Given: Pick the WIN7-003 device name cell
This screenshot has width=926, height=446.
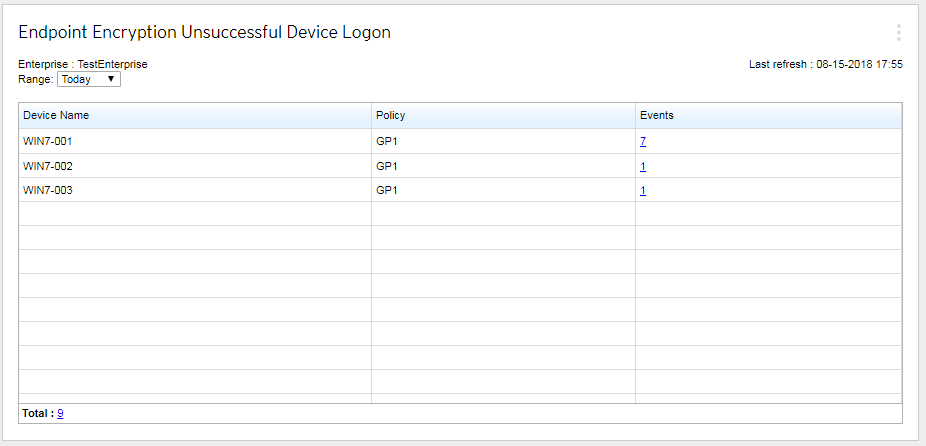Looking at the screenshot, I should click(48, 190).
